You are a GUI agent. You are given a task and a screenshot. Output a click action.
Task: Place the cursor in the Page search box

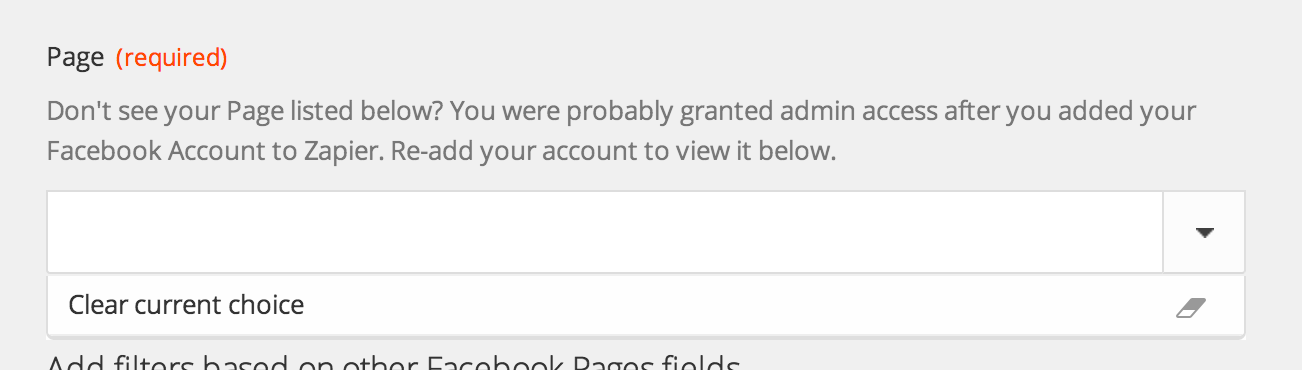click(x=605, y=232)
